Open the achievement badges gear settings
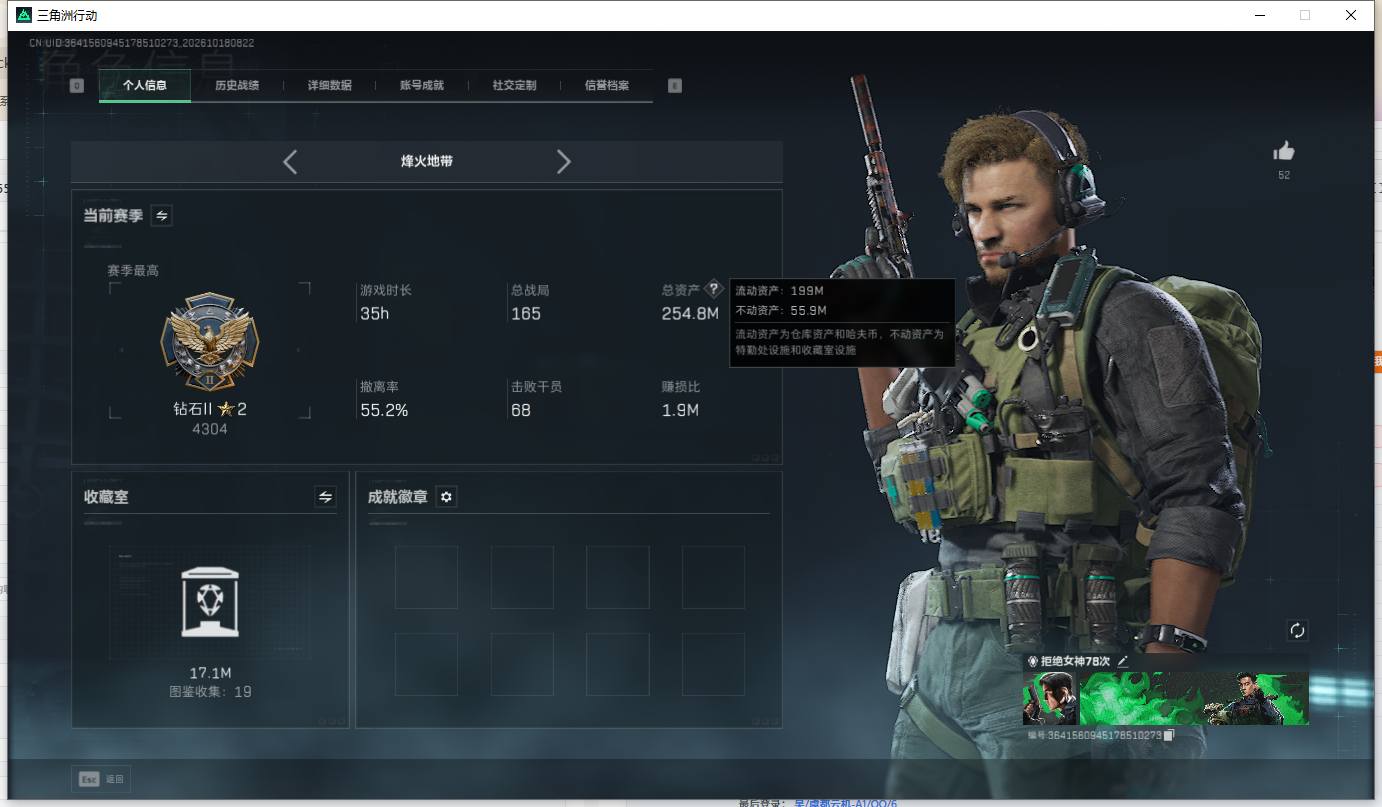This screenshot has height=807, width=1382. click(447, 497)
